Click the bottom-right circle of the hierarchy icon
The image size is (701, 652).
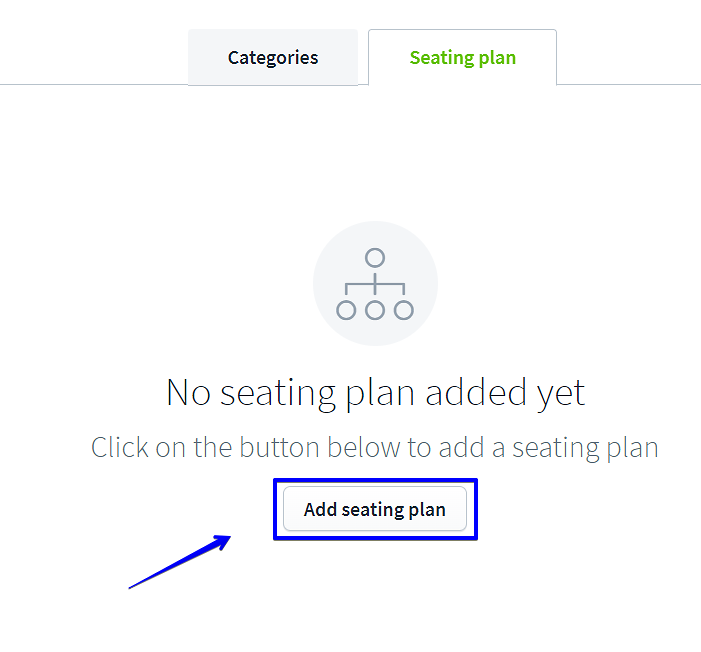[404, 310]
